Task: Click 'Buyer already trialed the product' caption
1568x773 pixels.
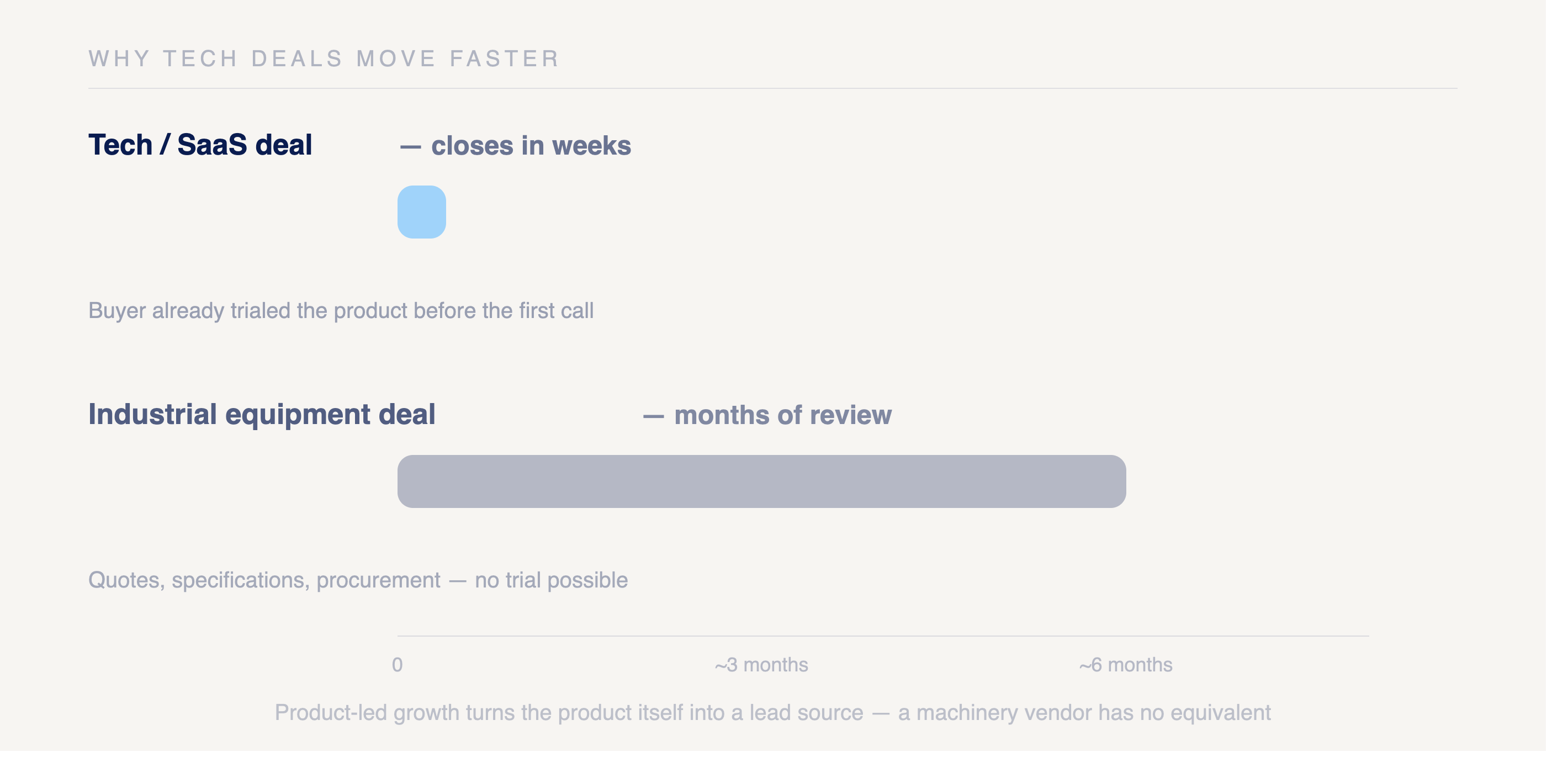Action: pos(341,310)
